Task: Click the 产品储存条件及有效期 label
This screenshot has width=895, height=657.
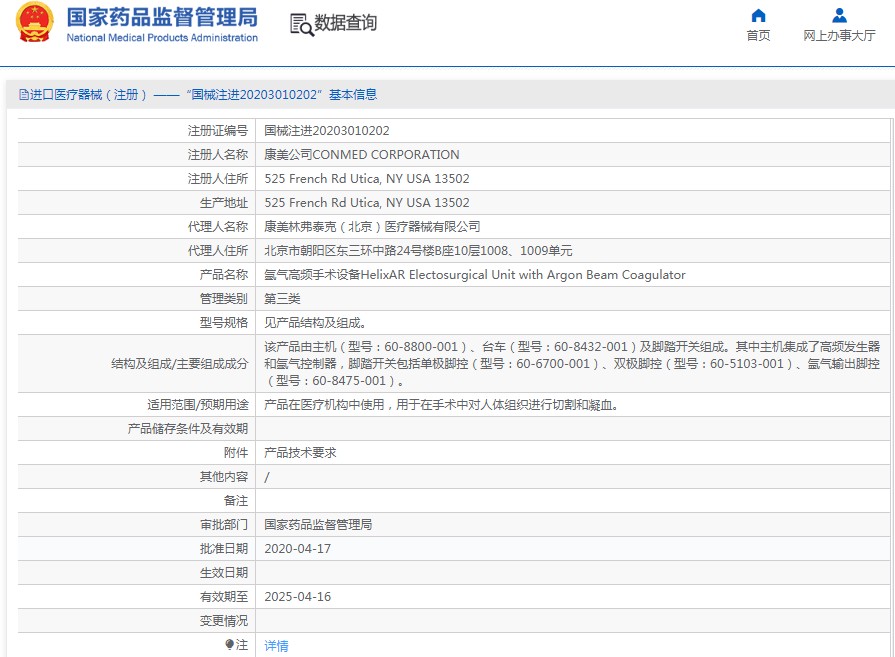Action: coord(188,429)
